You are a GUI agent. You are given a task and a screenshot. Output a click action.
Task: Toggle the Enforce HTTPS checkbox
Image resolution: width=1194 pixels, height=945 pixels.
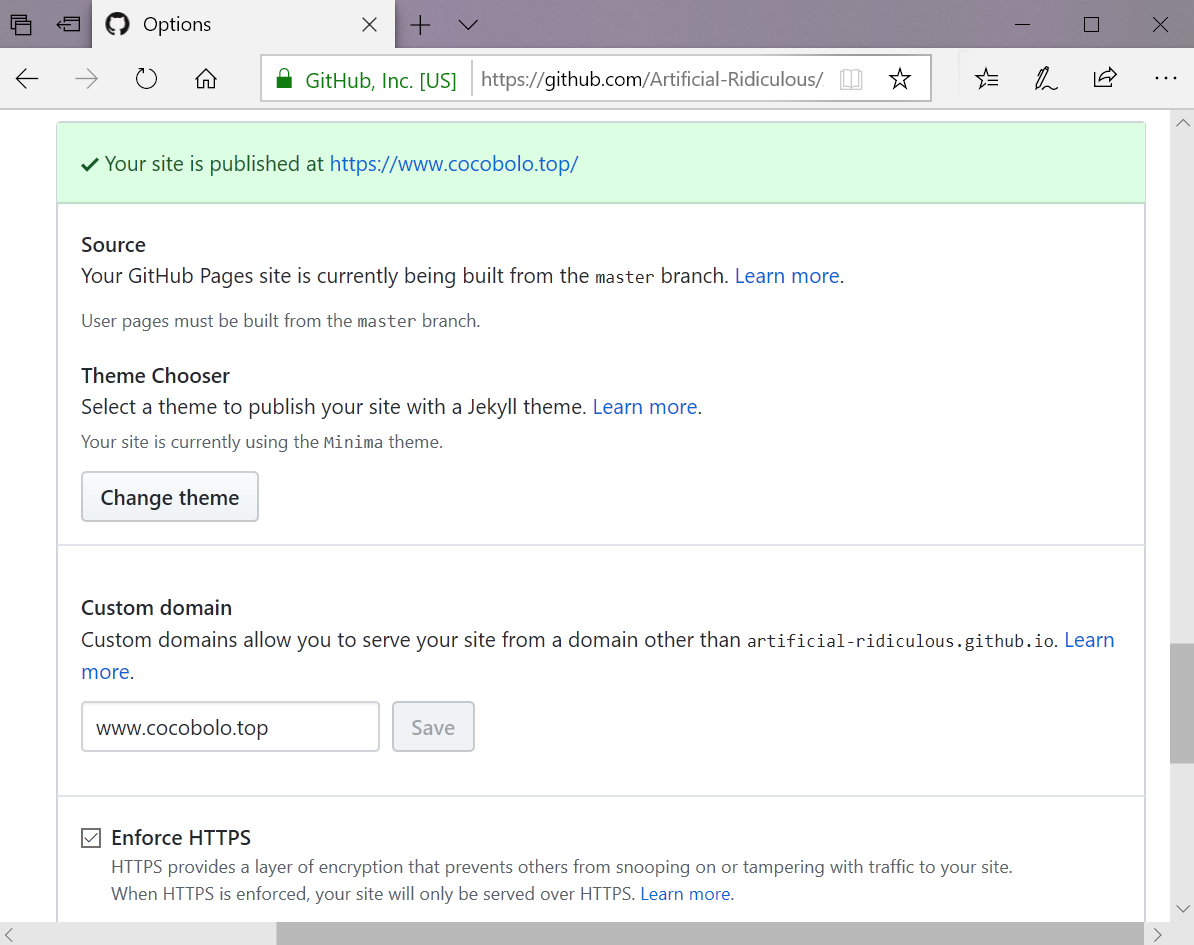click(x=91, y=838)
